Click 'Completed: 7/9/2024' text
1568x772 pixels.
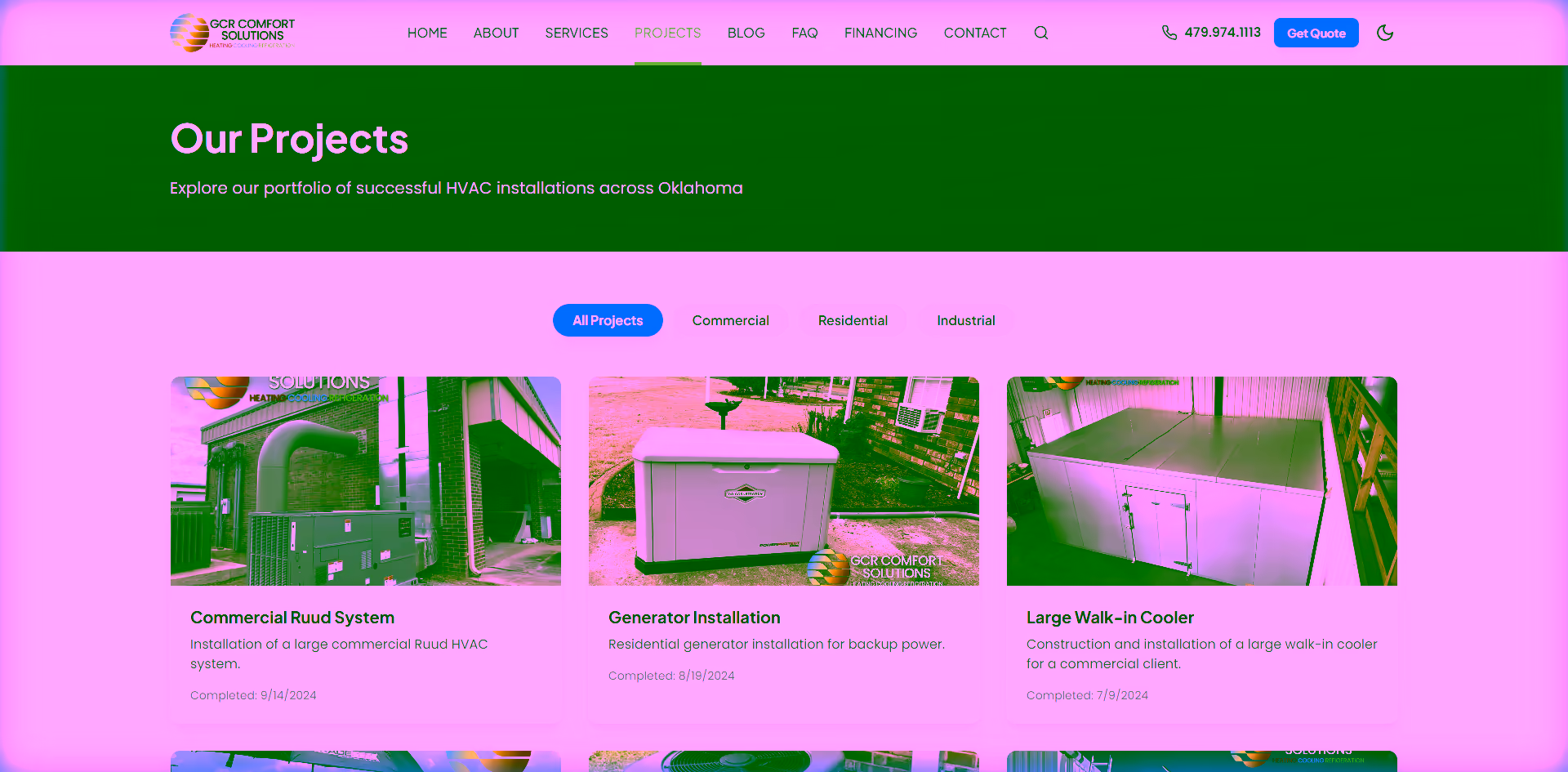(1087, 695)
